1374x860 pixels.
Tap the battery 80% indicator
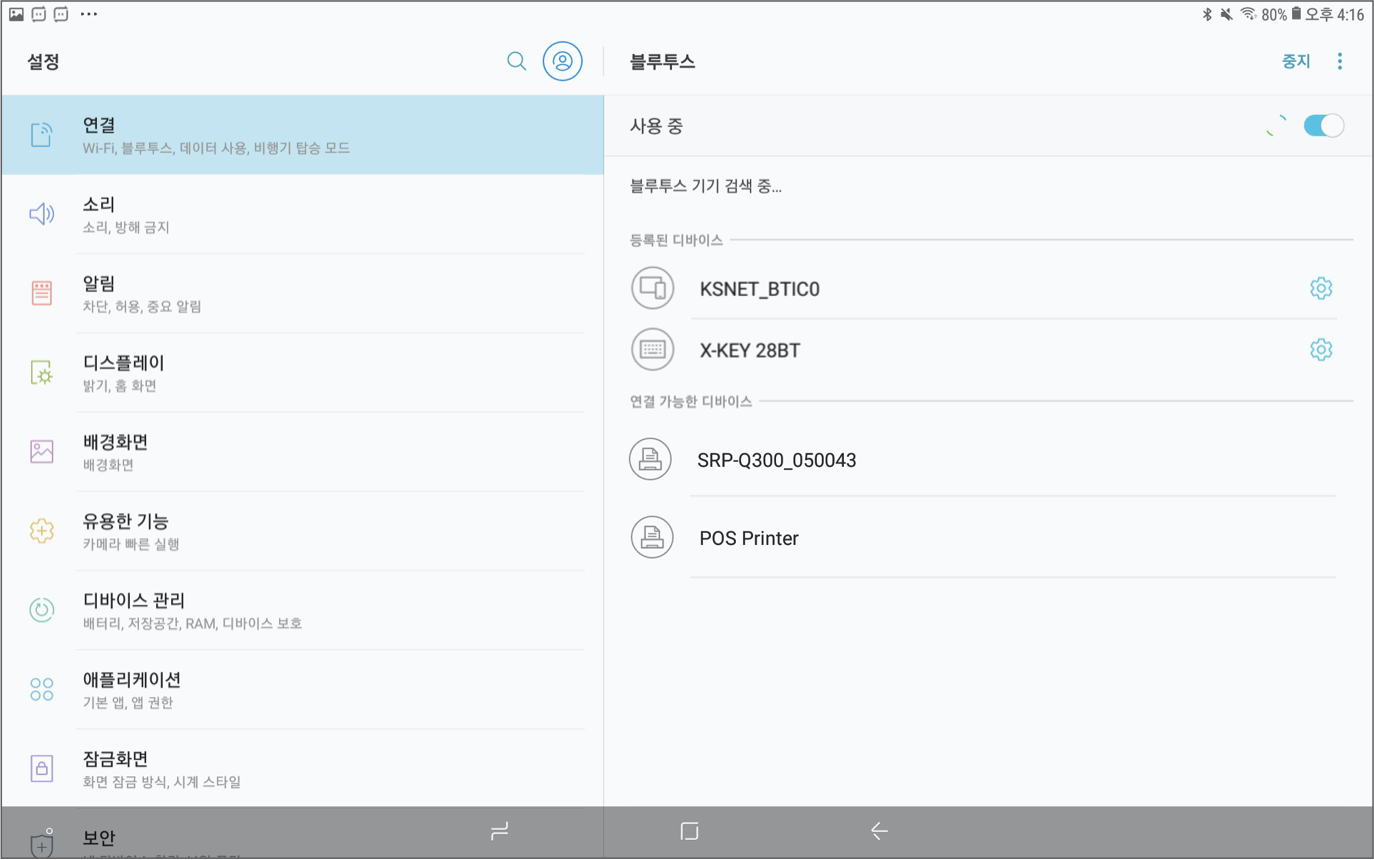point(1281,14)
